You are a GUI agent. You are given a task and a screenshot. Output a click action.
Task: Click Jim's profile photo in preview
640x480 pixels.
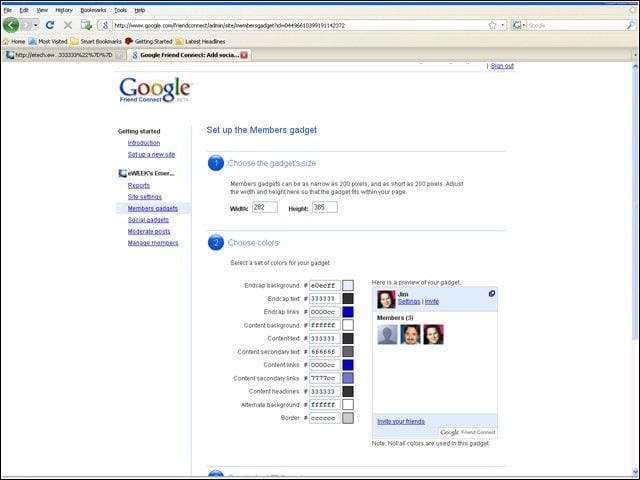(x=386, y=299)
